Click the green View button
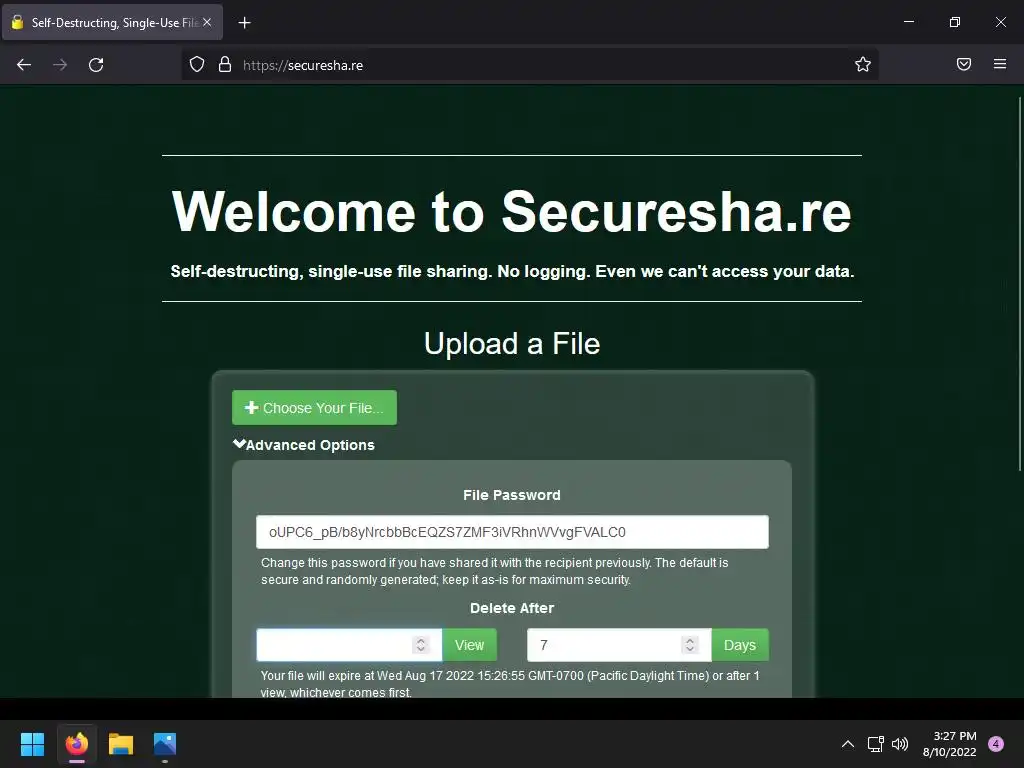The image size is (1024, 768). point(470,645)
